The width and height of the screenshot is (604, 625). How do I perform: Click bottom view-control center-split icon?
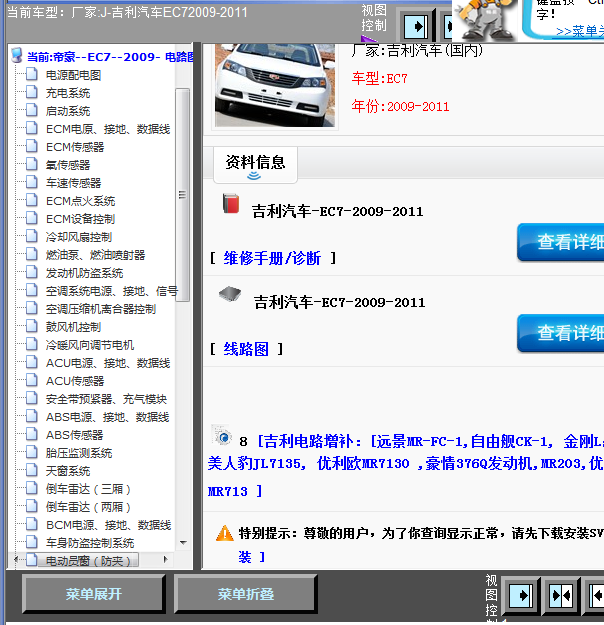click(561, 596)
